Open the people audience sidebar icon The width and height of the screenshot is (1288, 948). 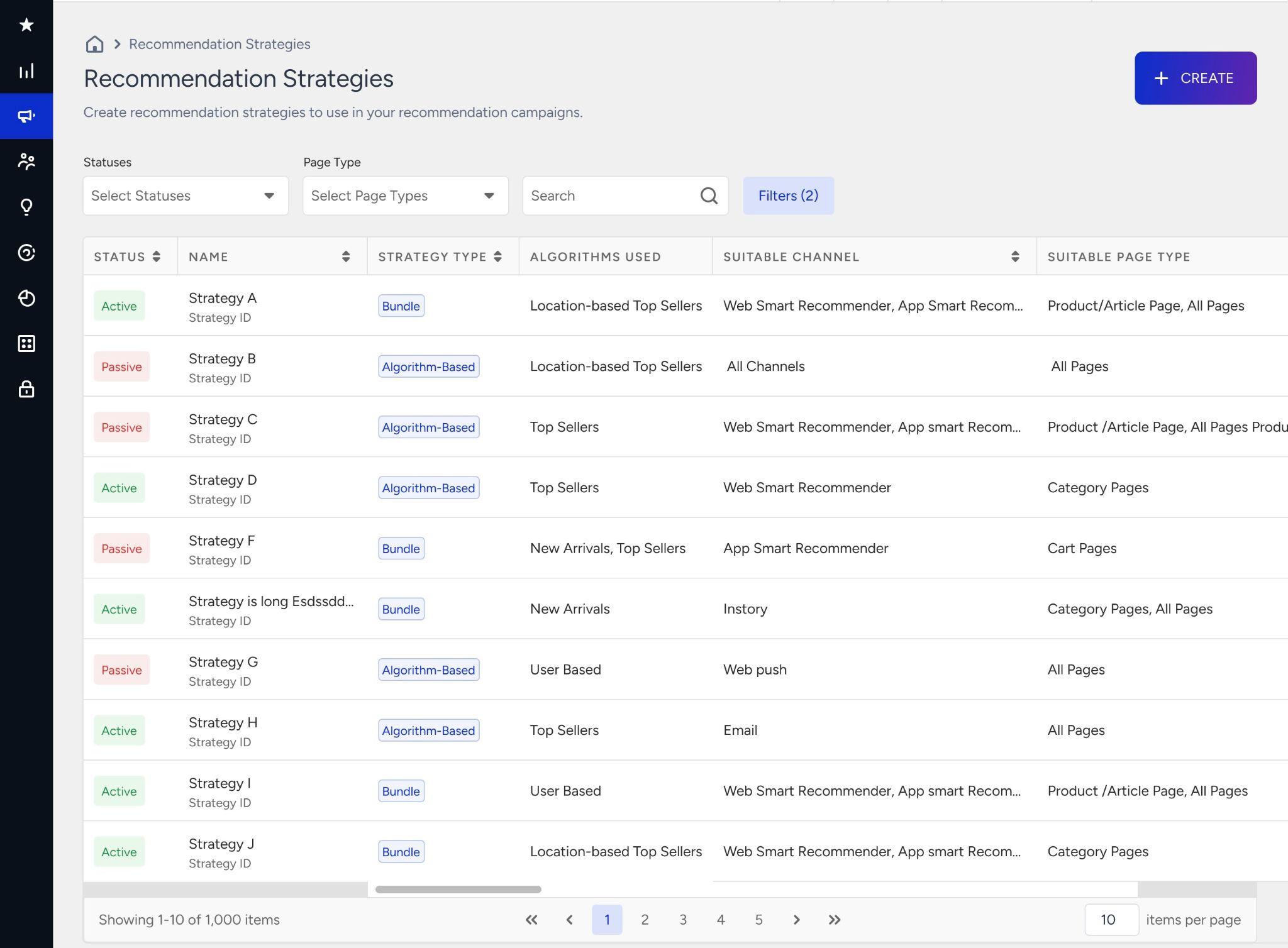(x=26, y=162)
